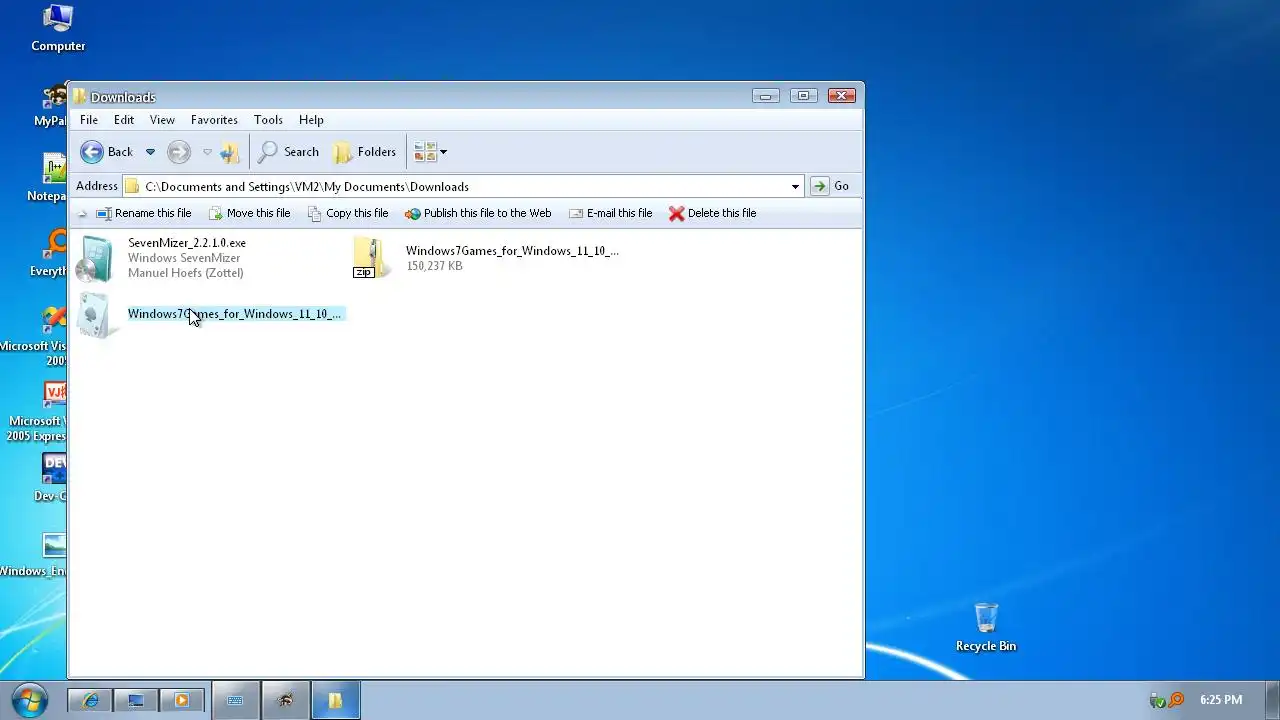Collapse the task bar chevron beside Rename
The image size is (1280, 720).
coord(82,213)
